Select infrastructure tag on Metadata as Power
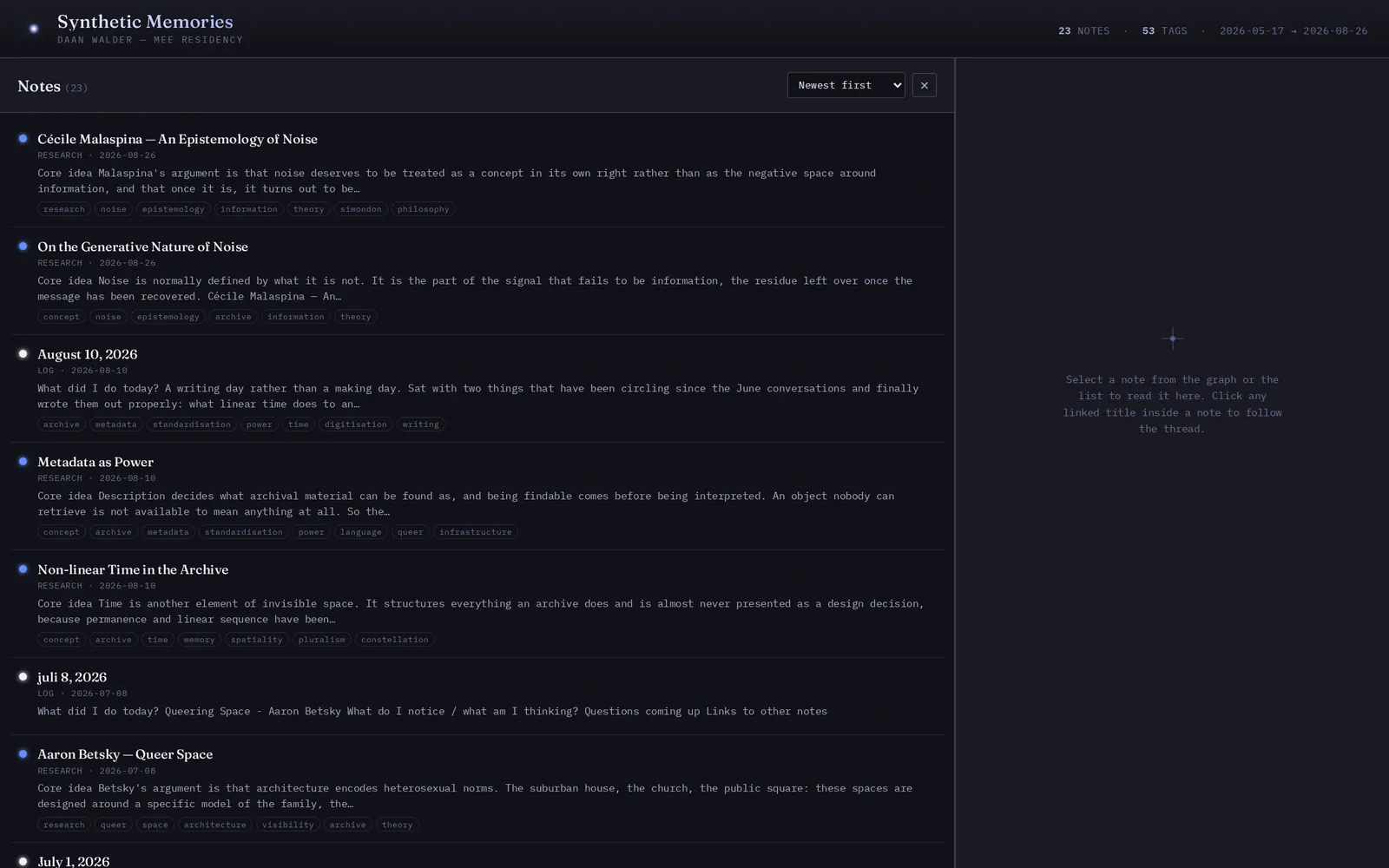 pos(475,532)
